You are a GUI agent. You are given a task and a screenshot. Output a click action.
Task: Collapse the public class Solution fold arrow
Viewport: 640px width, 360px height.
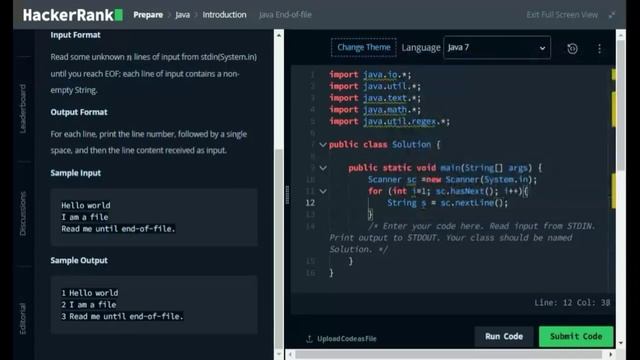pos(322,144)
